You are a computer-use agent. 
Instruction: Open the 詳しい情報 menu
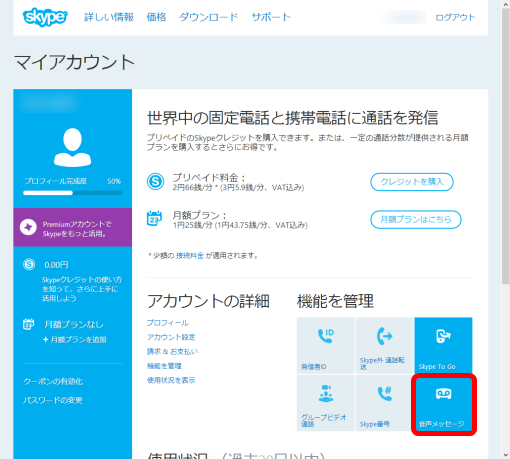[x=109, y=17]
